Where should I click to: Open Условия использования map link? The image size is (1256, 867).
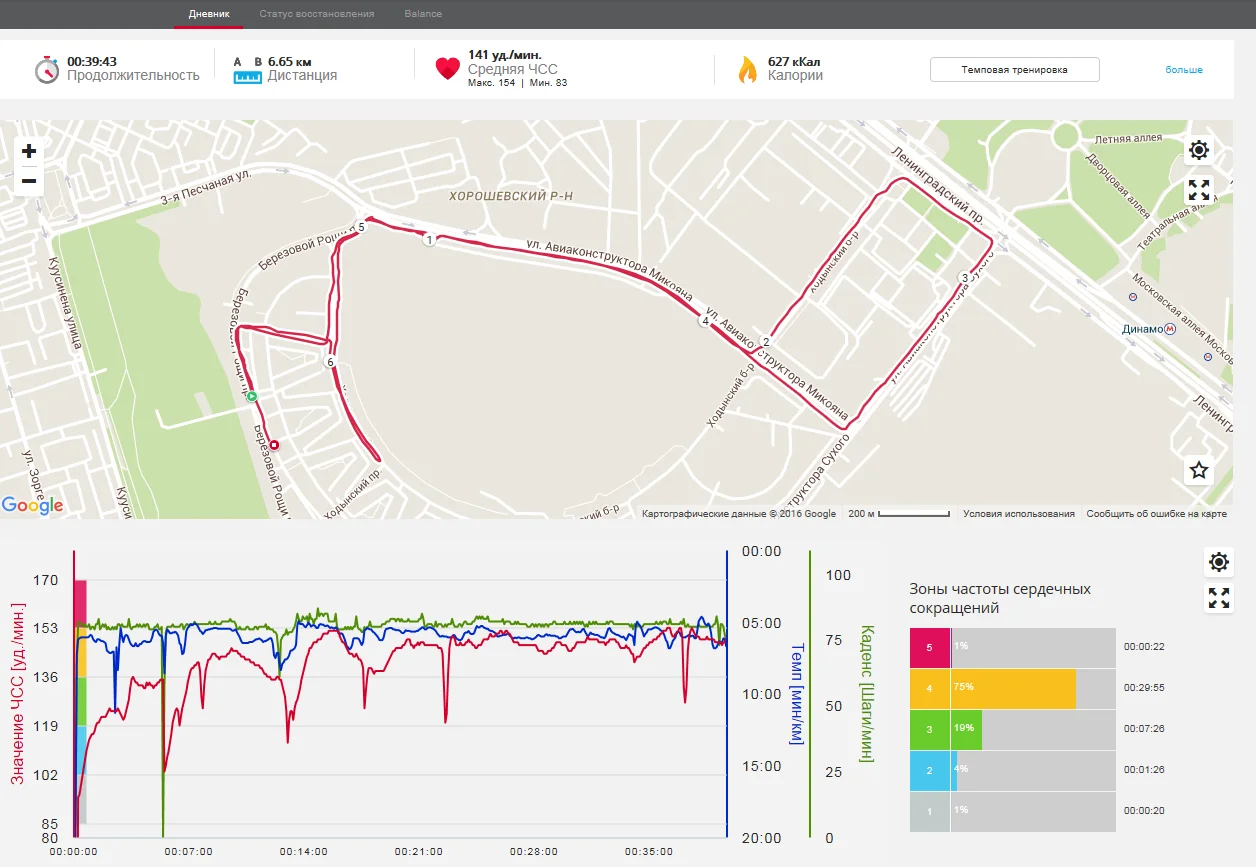pyautogui.click(x=1018, y=514)
